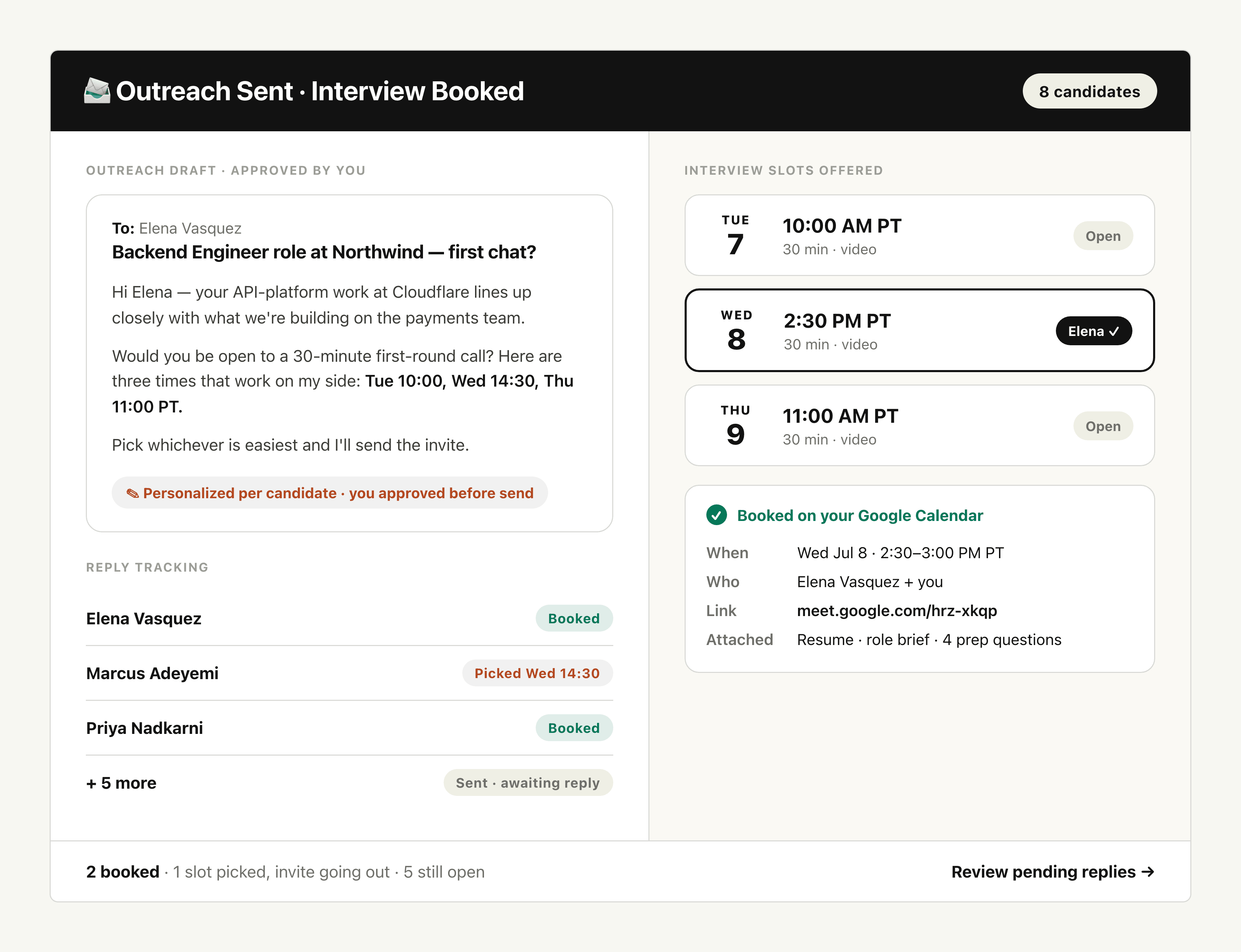
Task: Click the Reply Tracking section label
Action: click(x=148, y=567)
